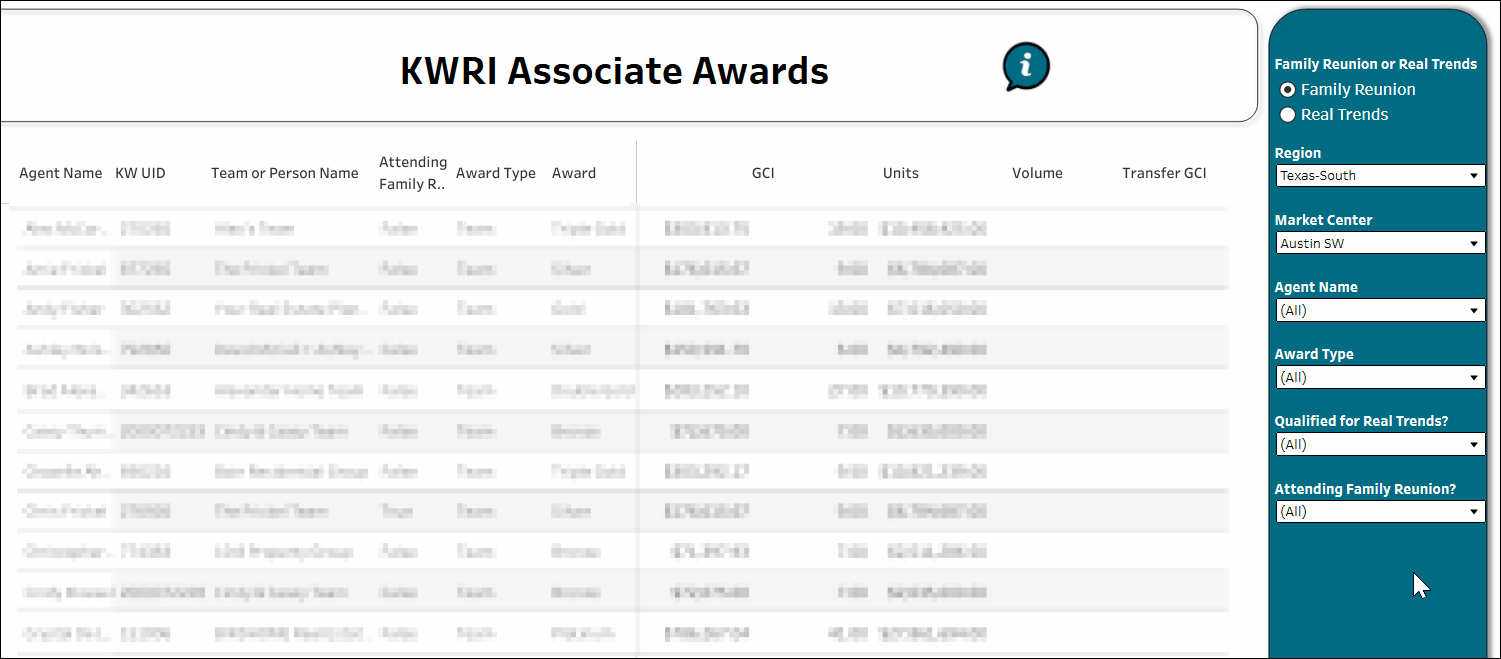Viewport: 1501px width, 659px height.
Task: Click the GCI column header
Action: pyautogui.click(x=763, y=173)
